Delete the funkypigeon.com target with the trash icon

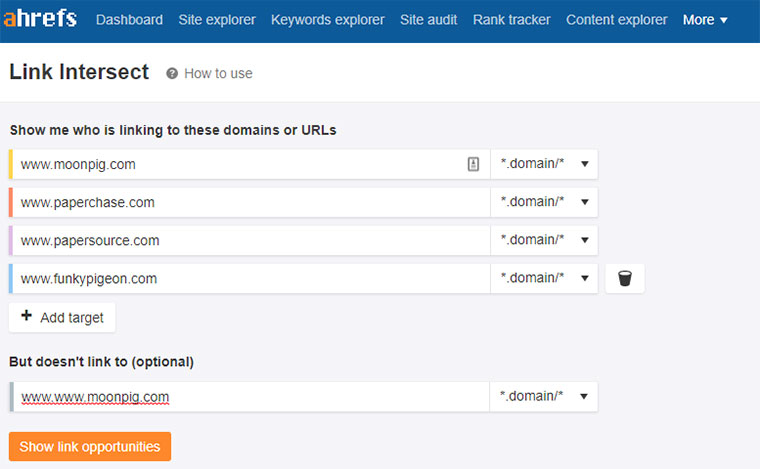click(625, 279)
